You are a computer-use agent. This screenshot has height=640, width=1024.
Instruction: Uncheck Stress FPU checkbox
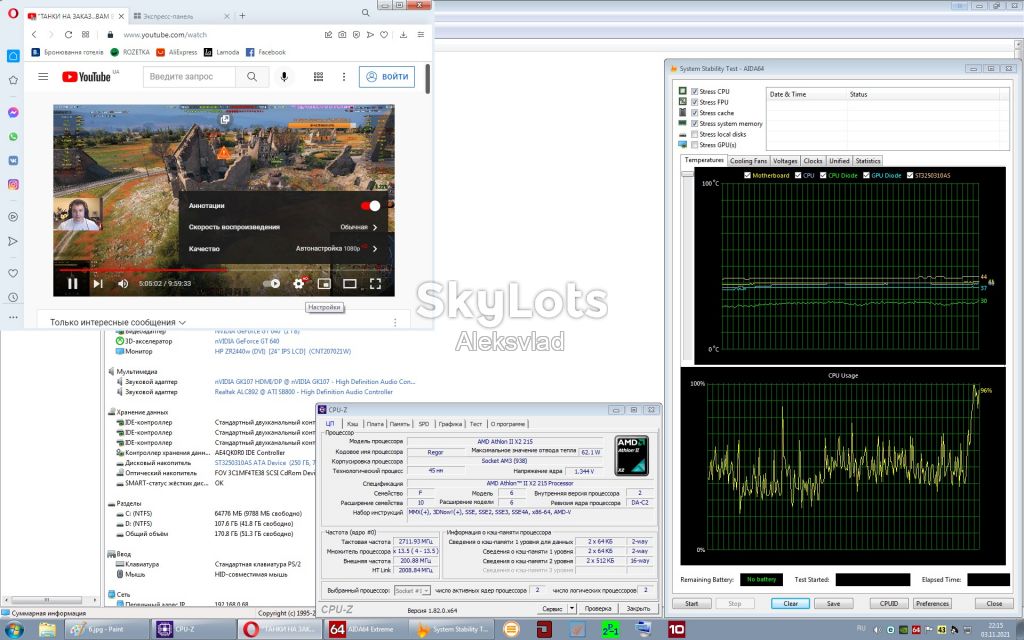click(x=694, y=102)
